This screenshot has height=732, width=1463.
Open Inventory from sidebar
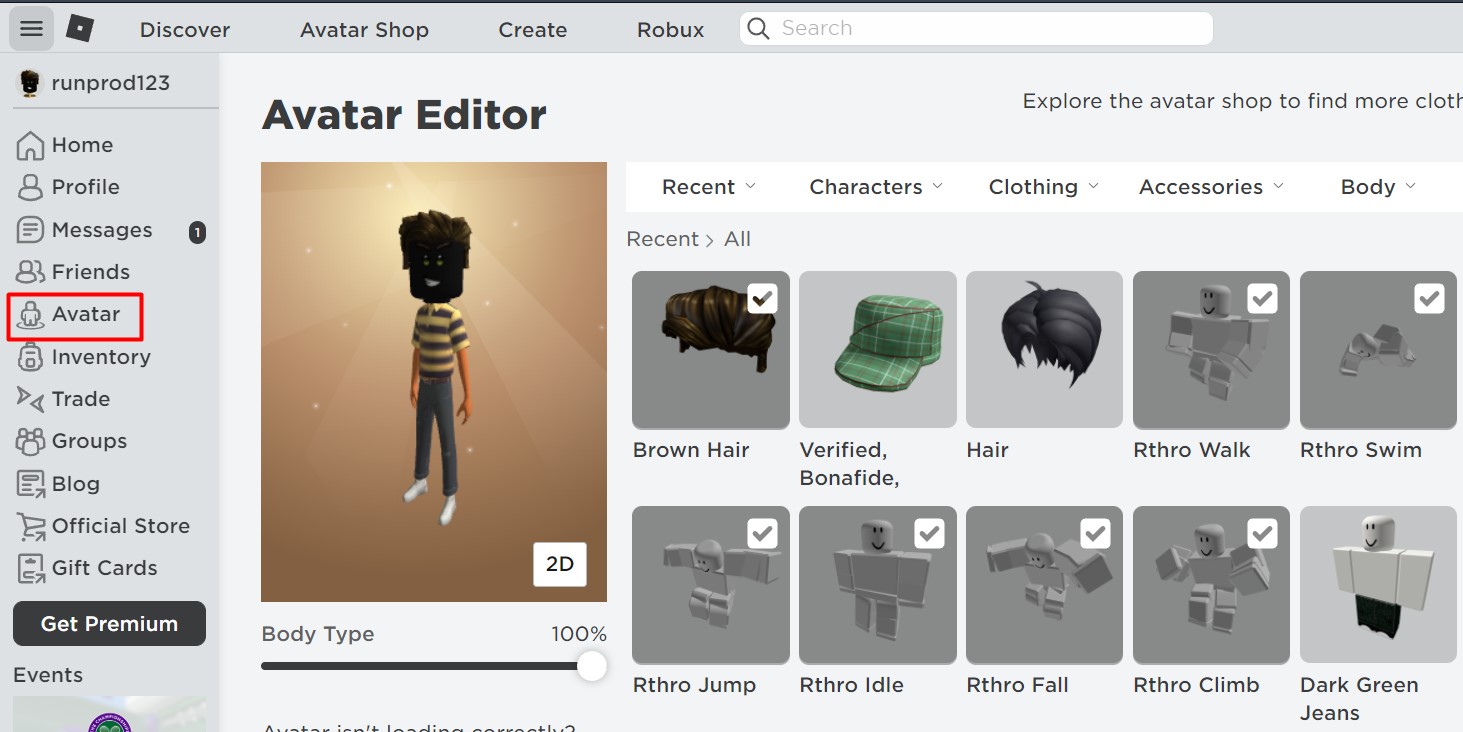point(101,357)
